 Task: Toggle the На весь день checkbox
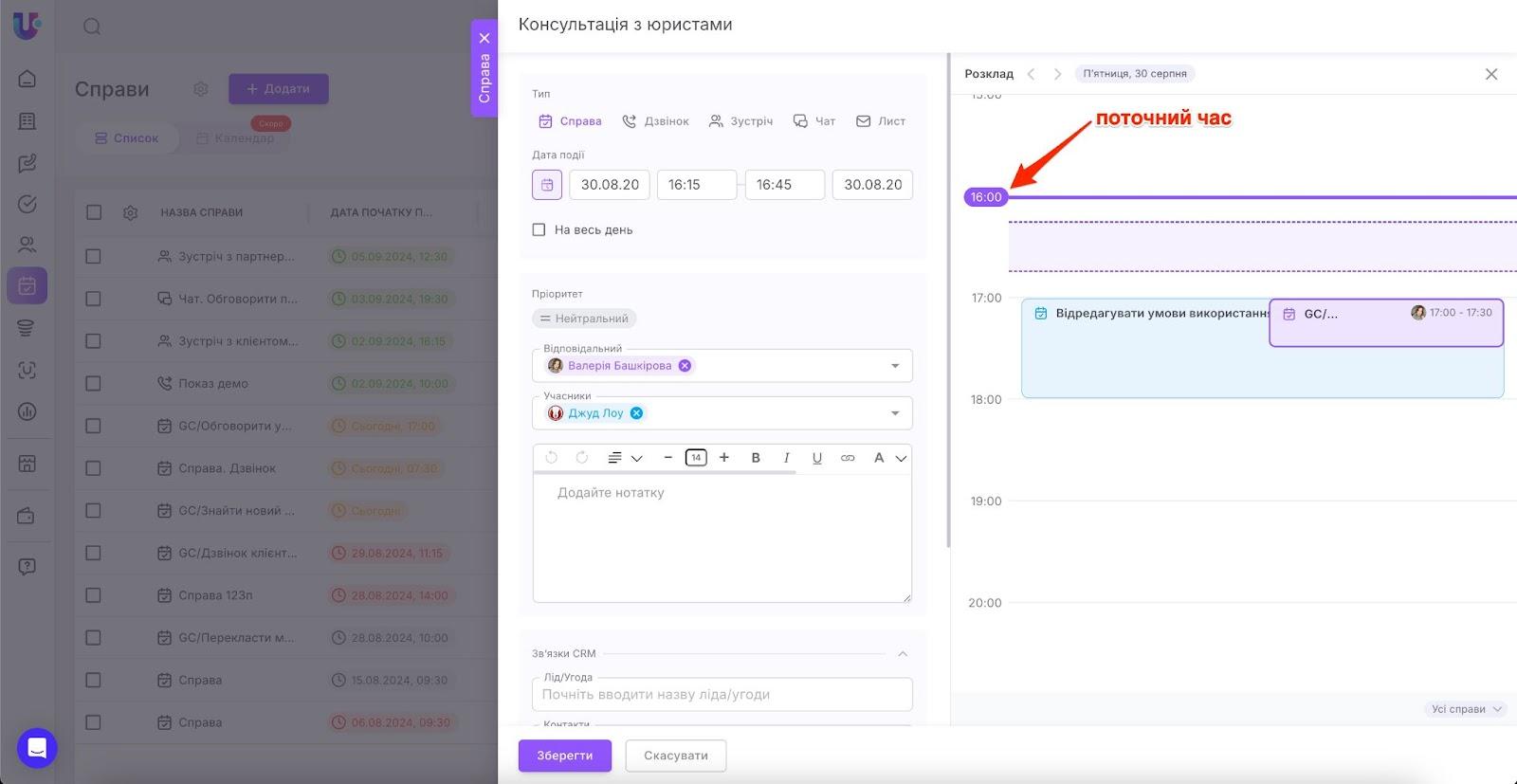point(539,229)
